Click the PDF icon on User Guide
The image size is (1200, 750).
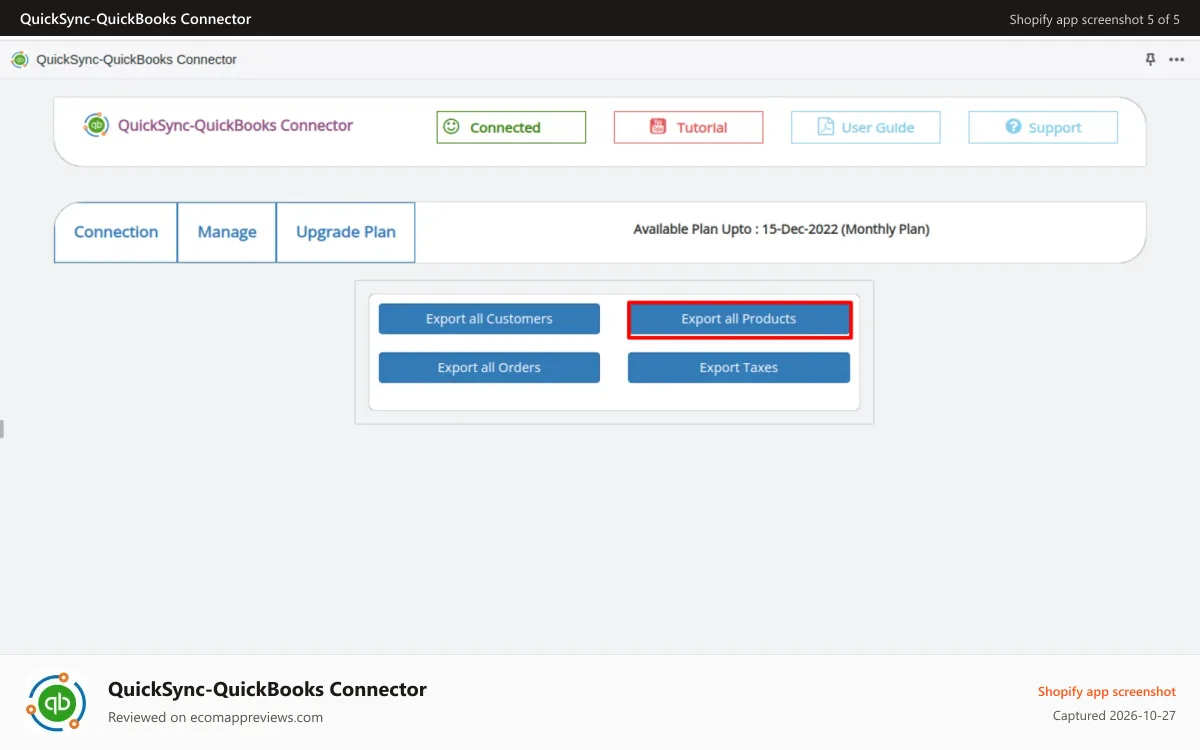(x=825, y=127)
